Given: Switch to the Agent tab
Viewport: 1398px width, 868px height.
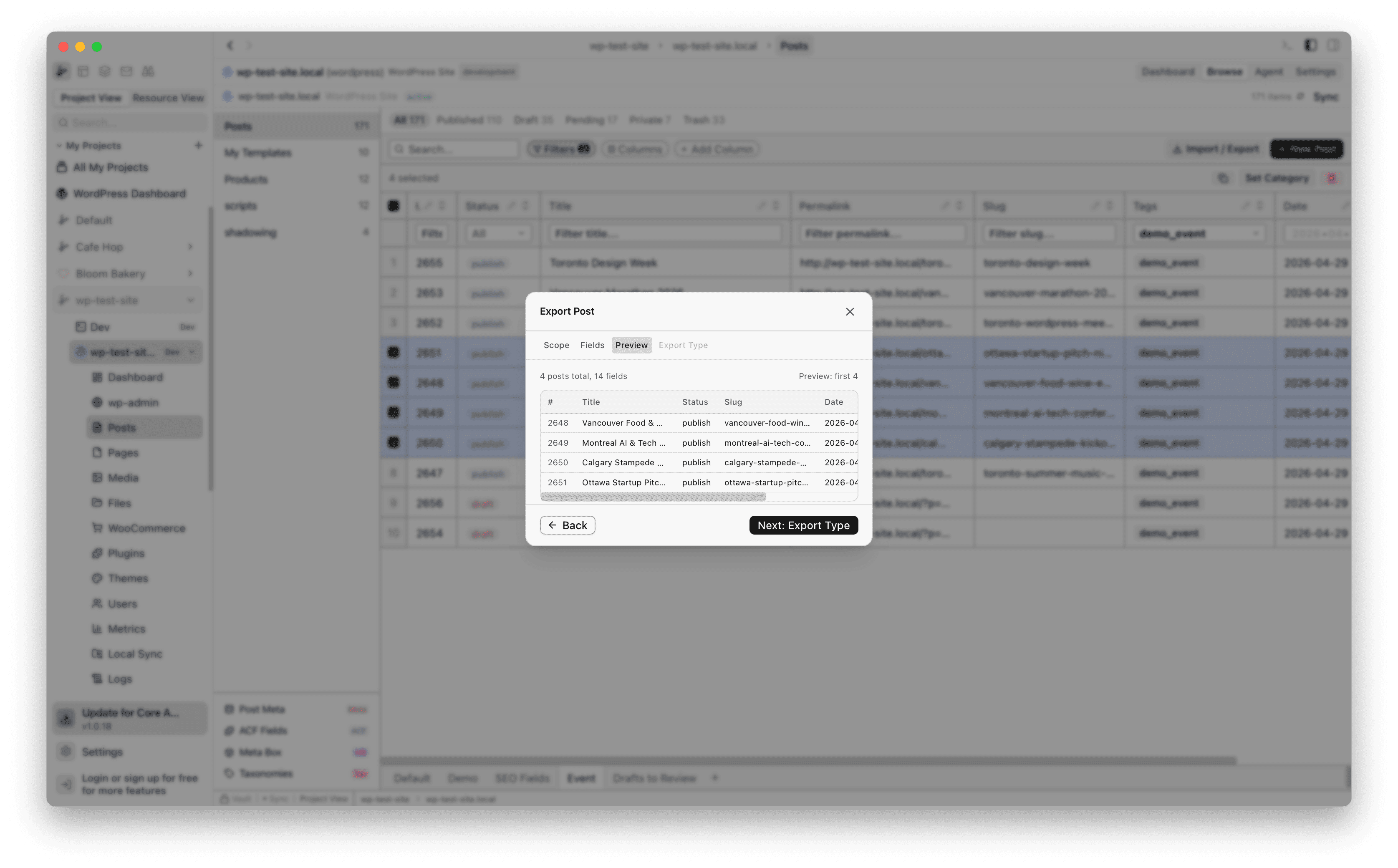Looking at the screenshot, I should [x=1268, y=72].
